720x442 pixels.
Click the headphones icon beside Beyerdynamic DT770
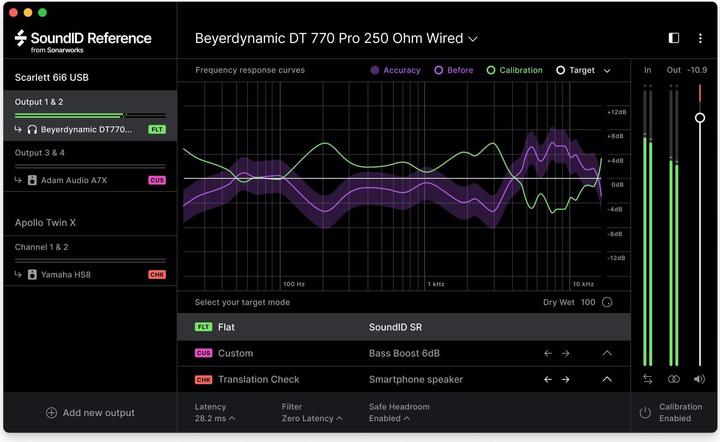[32, 130]
